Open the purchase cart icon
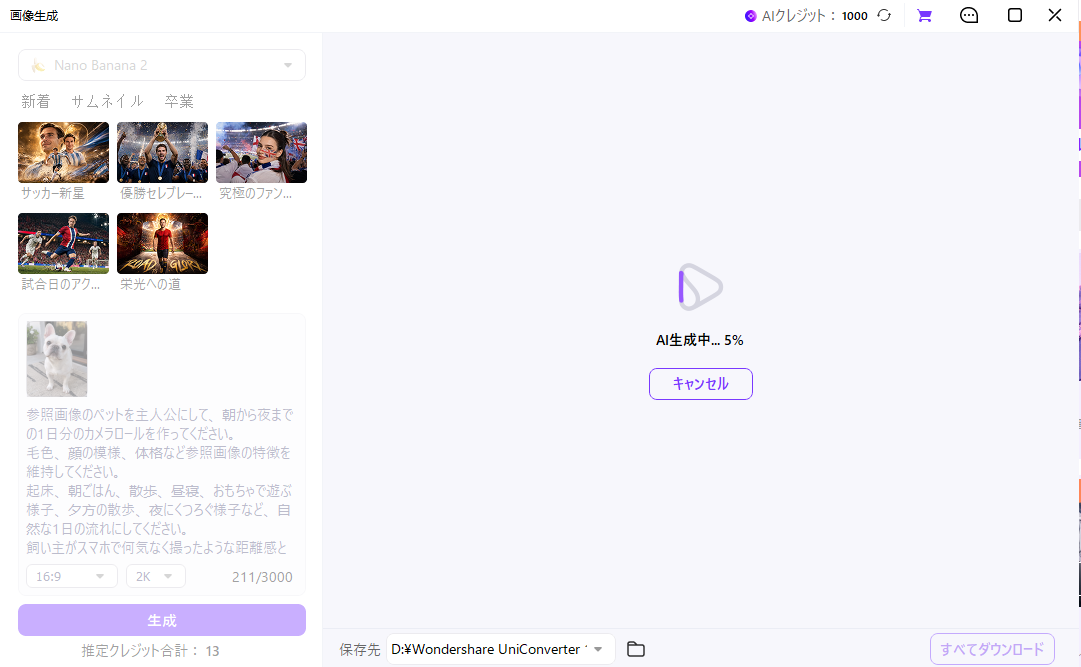Image resolution: width=1081 pixels, height=667 pixels. point(925,15)
